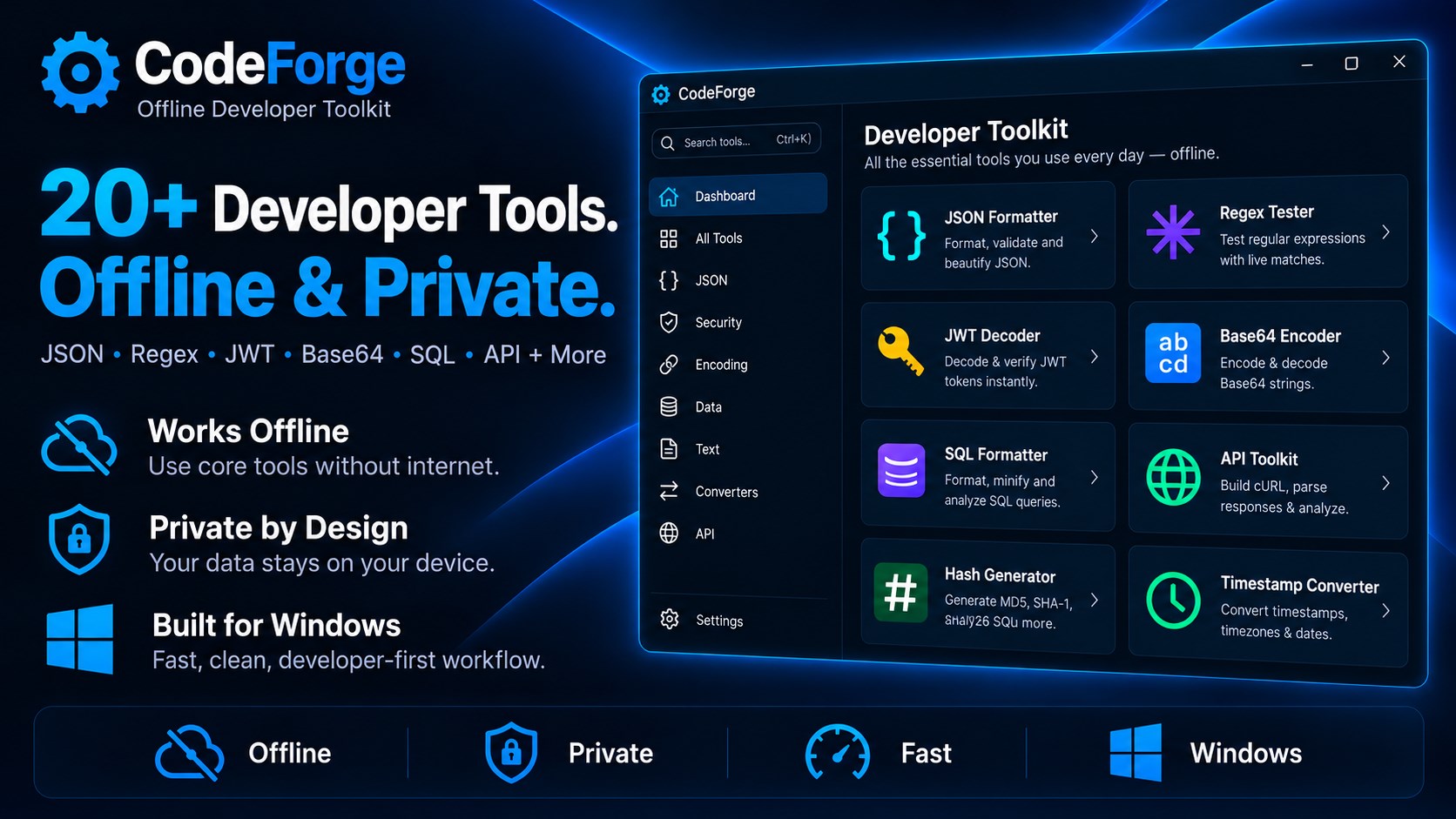Expand the Timestamp Converter card chevron

1385,611
